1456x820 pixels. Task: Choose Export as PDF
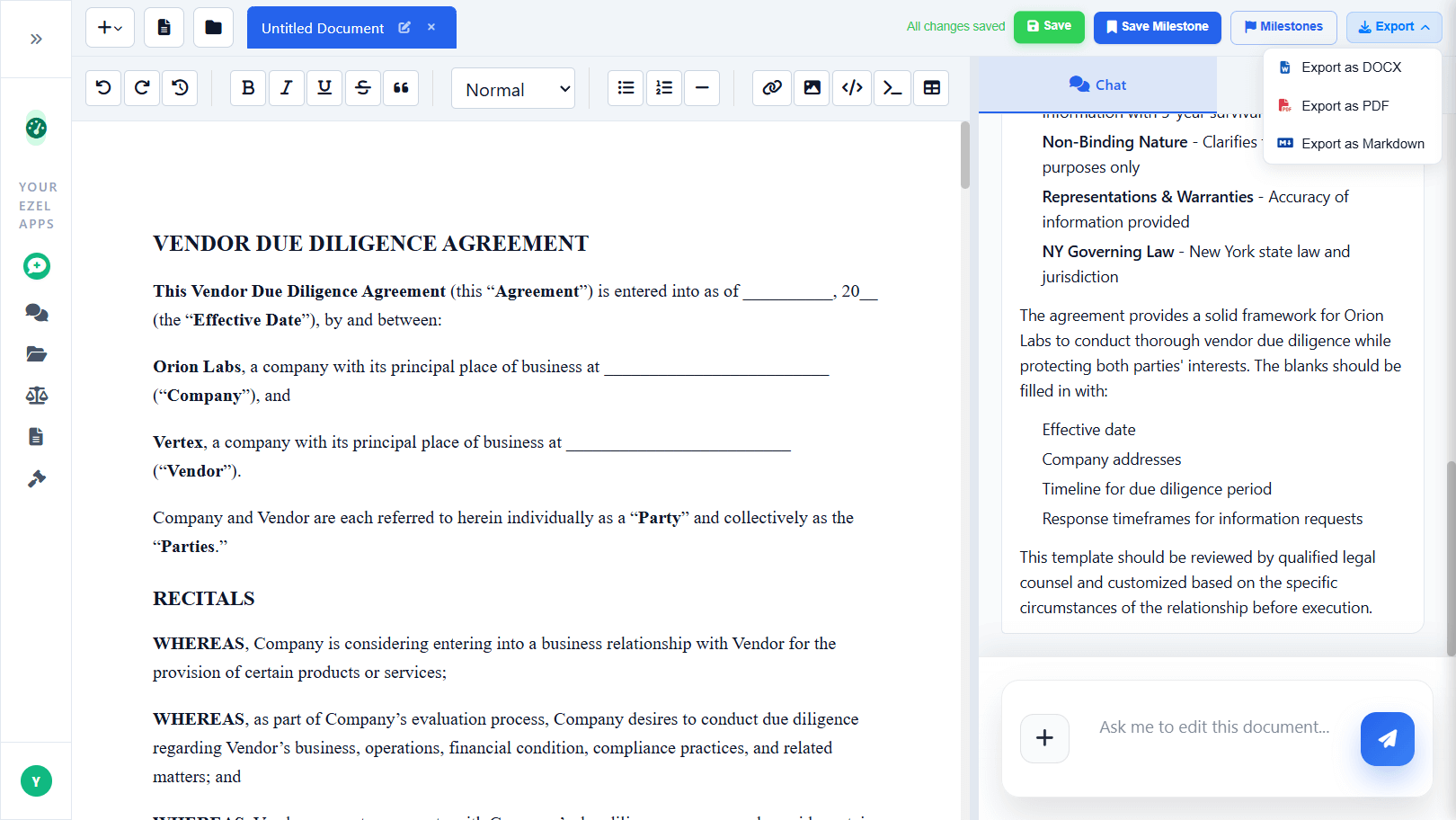coord(1344,106)
